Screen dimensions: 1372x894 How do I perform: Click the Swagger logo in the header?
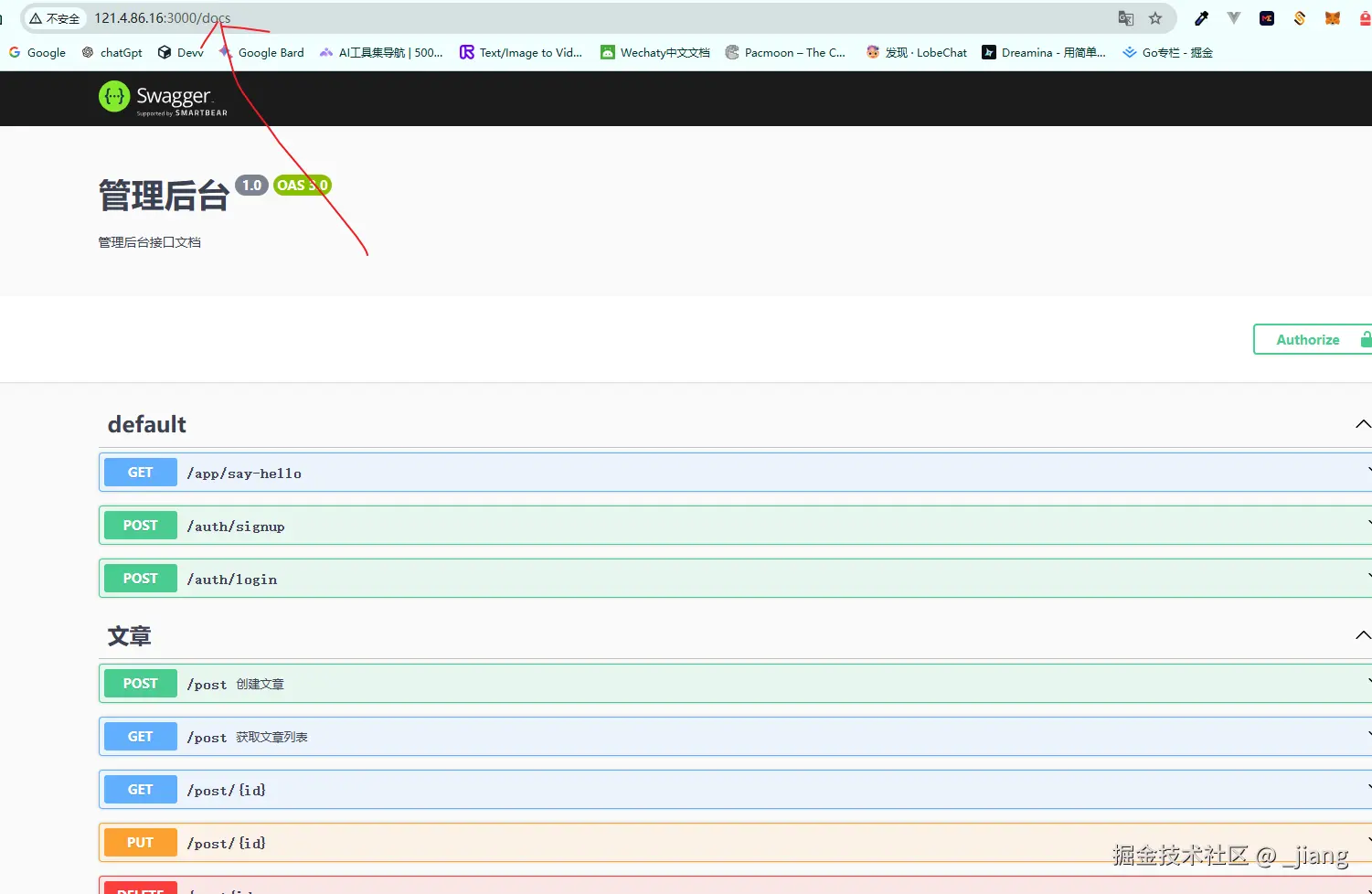click(163, 98)
